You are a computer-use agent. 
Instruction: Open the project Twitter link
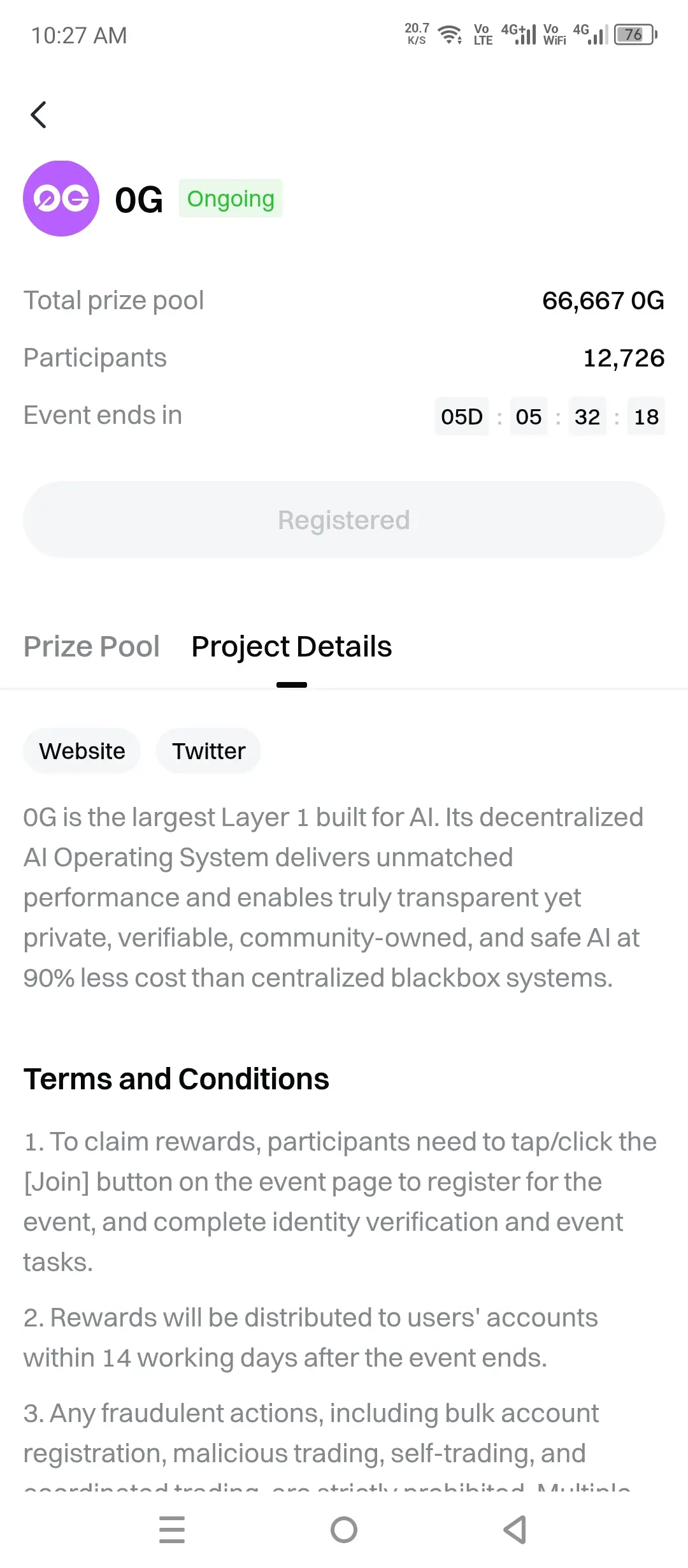pyautogui.click(x=209, y=751)
